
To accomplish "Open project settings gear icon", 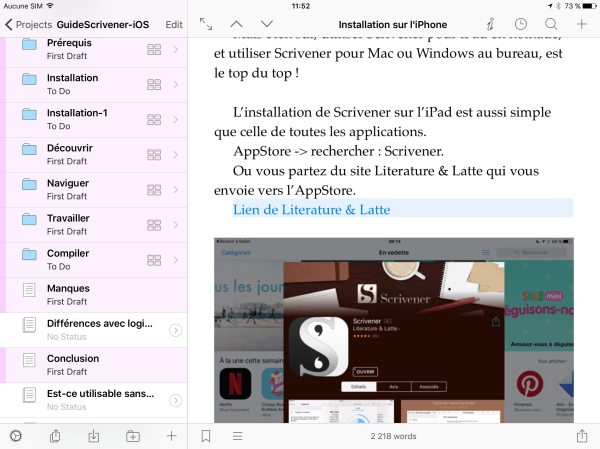I will pyautogui.click(x=16, y=436).
